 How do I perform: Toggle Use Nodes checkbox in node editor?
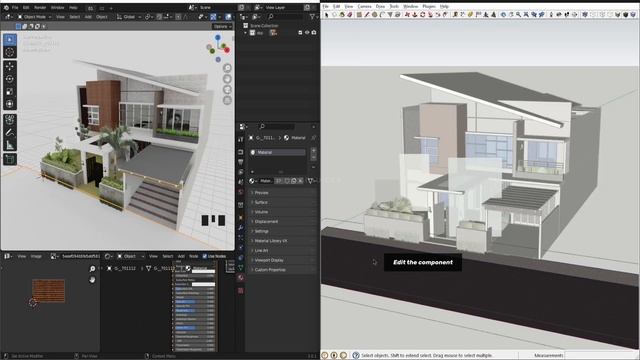[x=205, y=256]
